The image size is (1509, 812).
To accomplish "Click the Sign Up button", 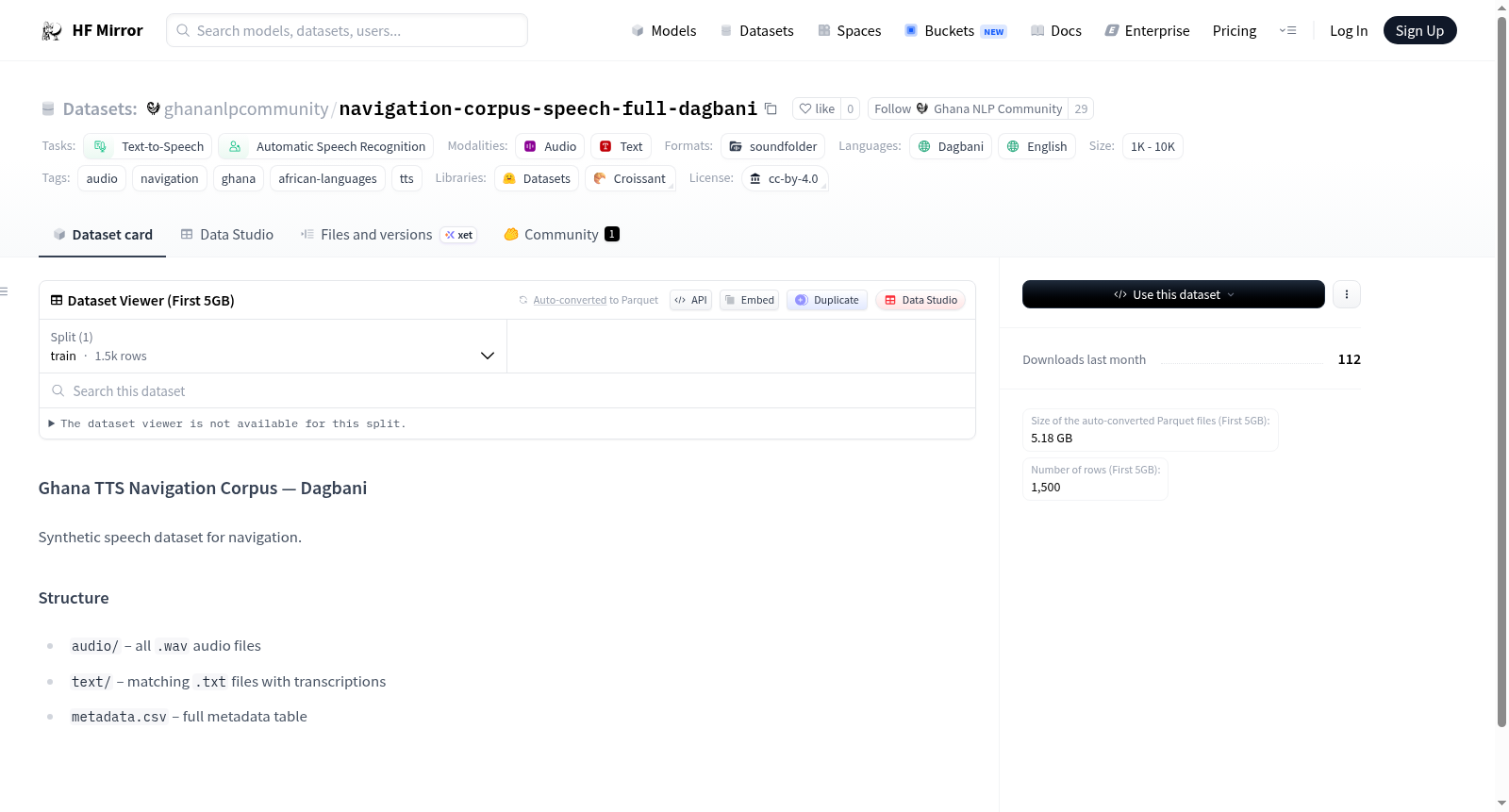I will click(x=1419, y=30).
